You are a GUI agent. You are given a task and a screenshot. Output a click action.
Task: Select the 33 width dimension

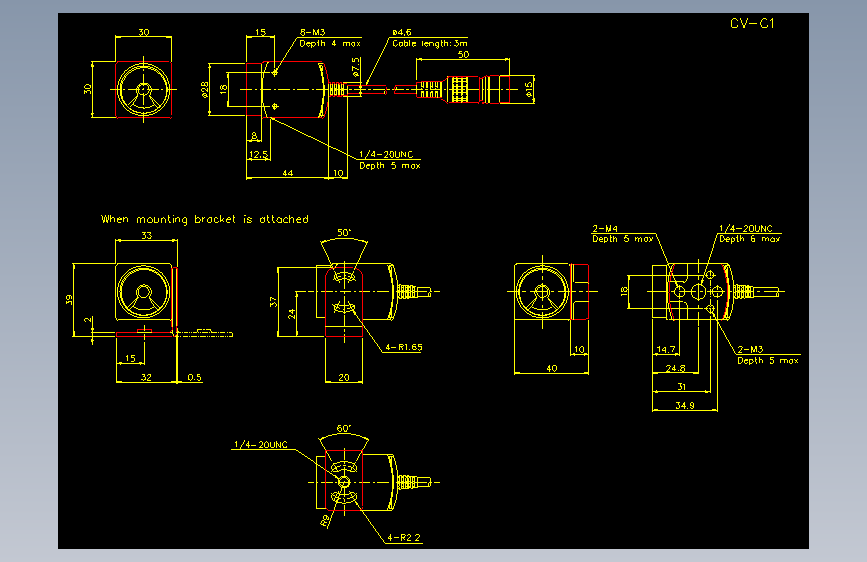click(147, 235)
